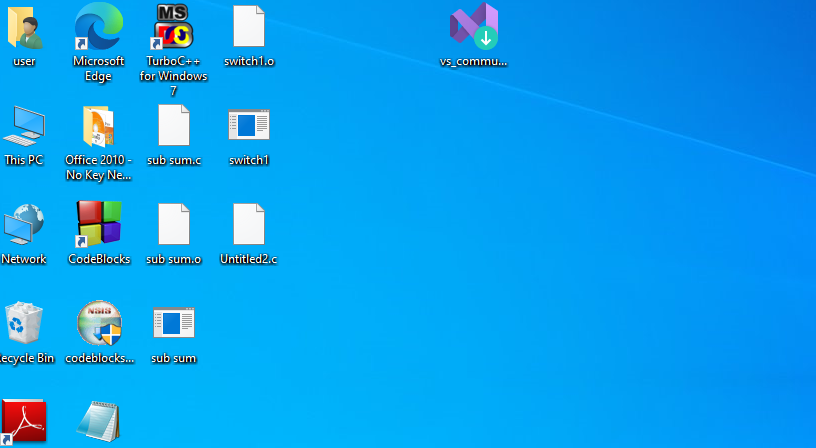
Task: Click the 'TurboC++ for Windows 7' label text
Action: (173, 76)
